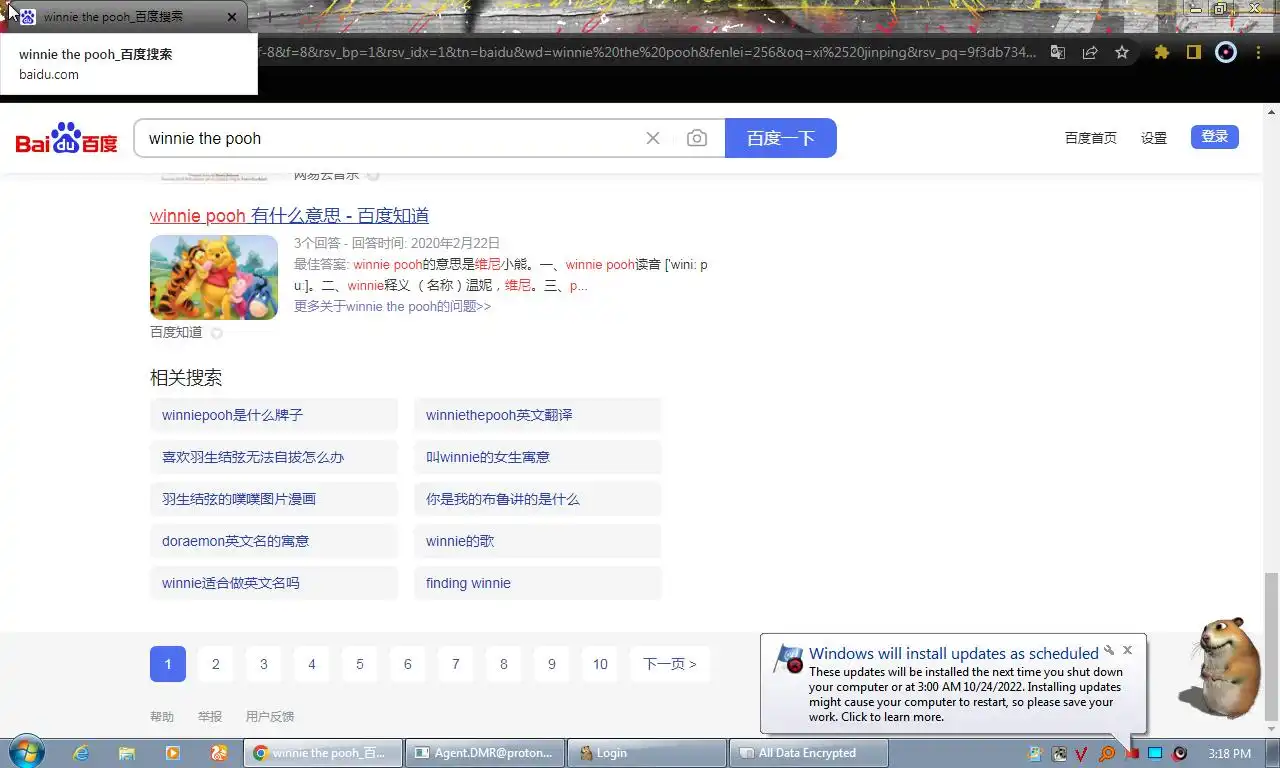Click related search doraemon英文名的寓意
The image size is (1280, 768).
[x=274, y=541]
